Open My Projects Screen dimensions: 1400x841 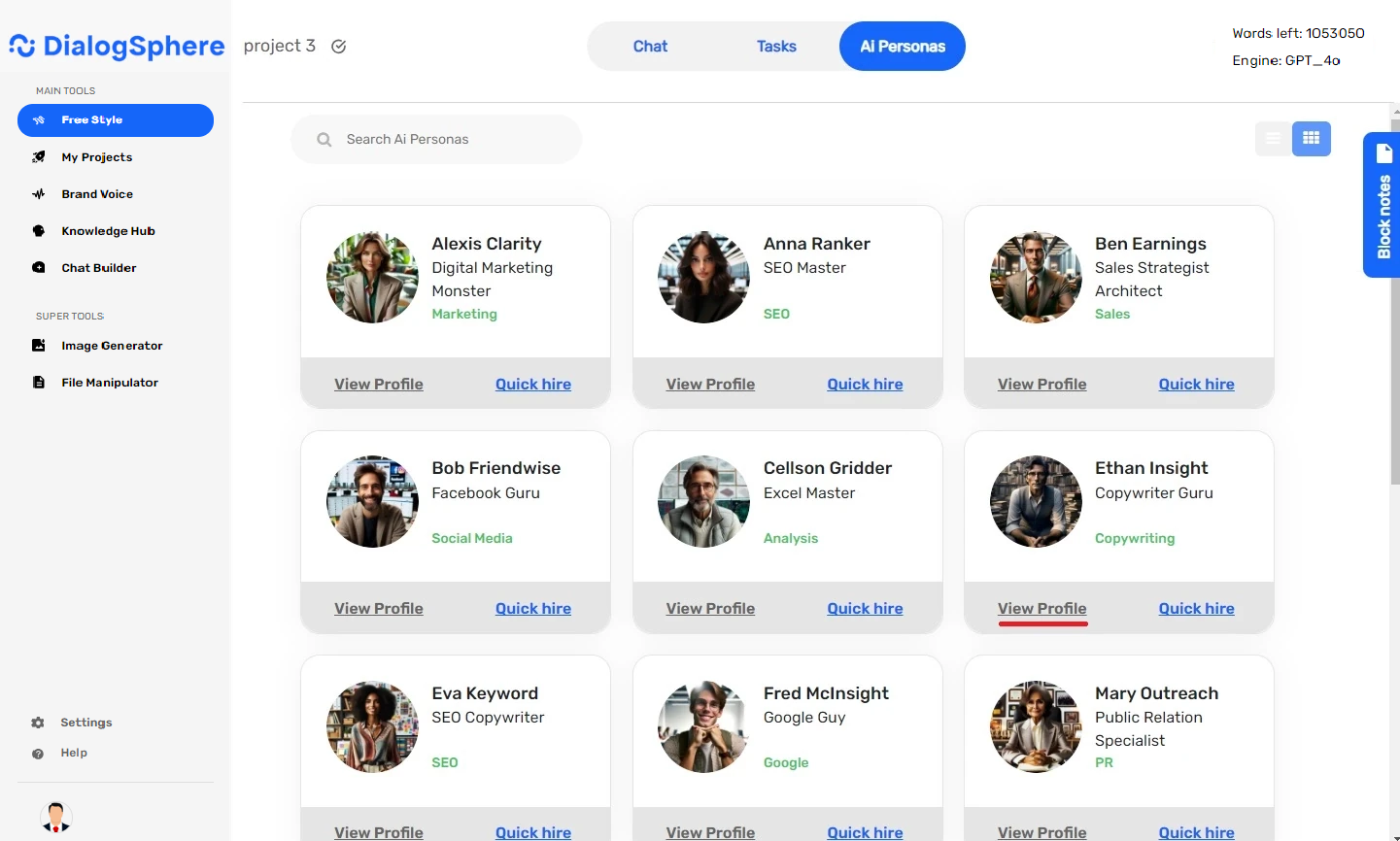pos(95,156)
